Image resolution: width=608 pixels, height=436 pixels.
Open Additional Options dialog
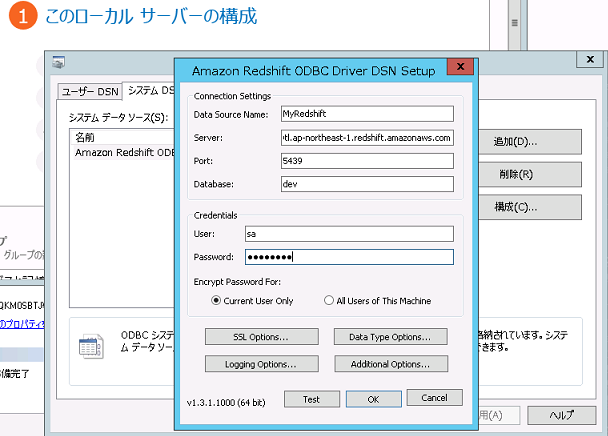click(391, 364)
